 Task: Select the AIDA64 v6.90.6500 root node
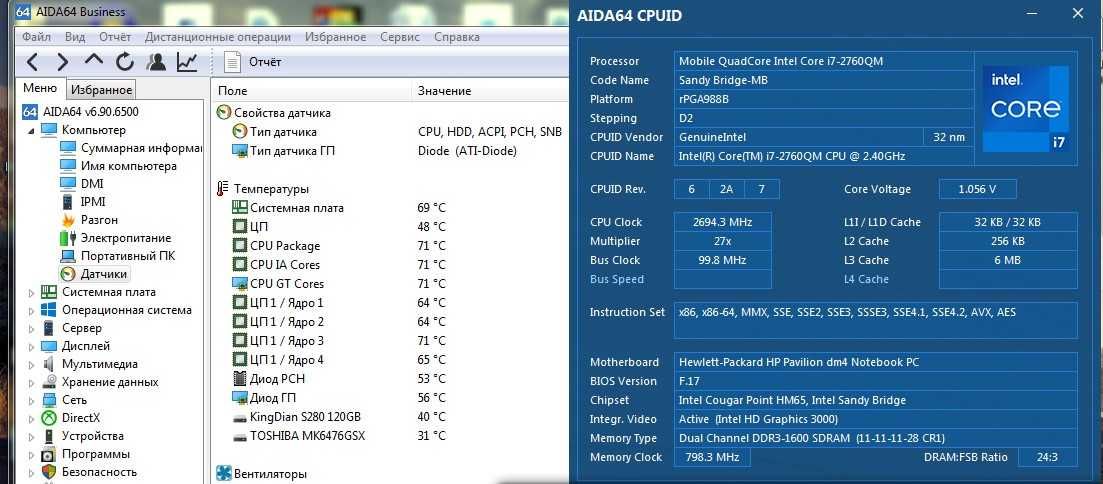click(x=90, y=111)
